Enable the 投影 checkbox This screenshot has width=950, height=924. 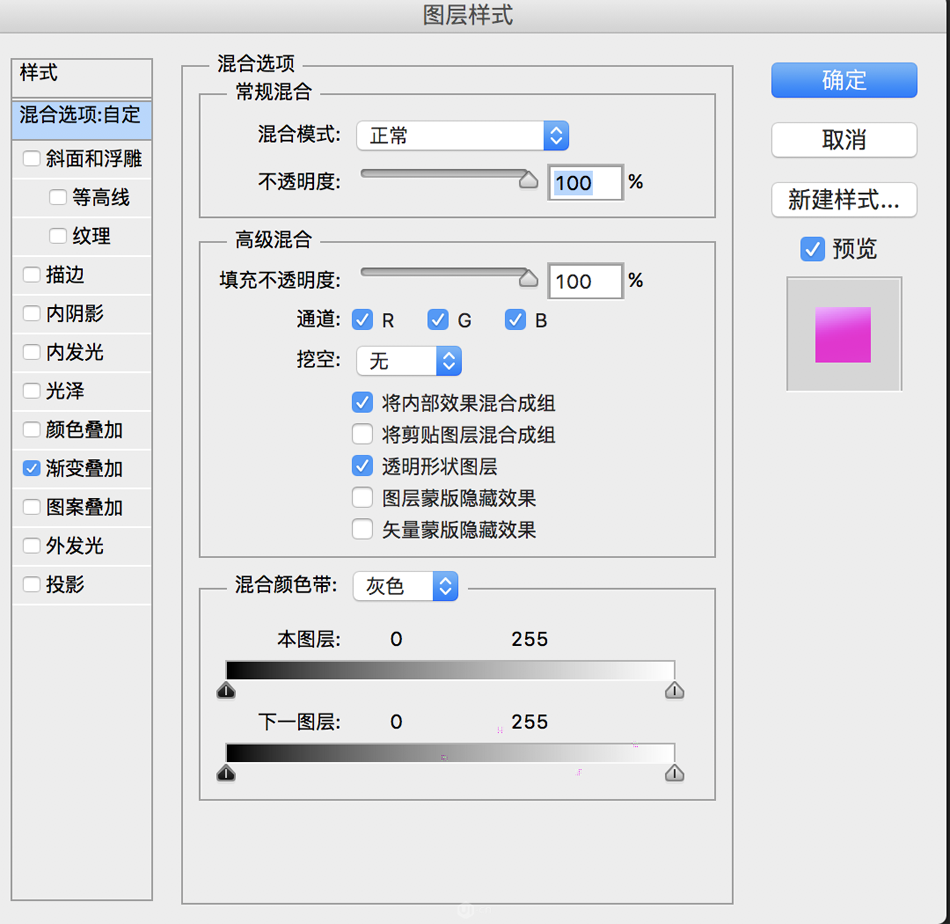pos(32,585)
